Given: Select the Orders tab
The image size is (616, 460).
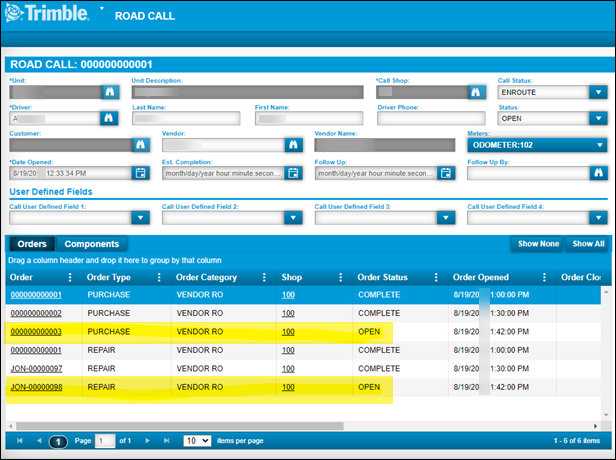Looking at the screenshot, I should [x=32, y=244].
